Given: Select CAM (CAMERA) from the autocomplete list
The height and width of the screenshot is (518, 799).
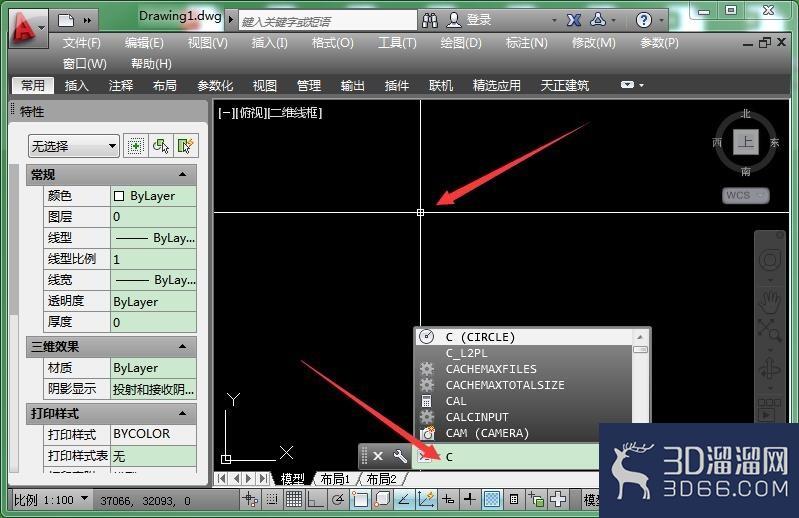Looking at the screenshot, I should pos(524,433).
